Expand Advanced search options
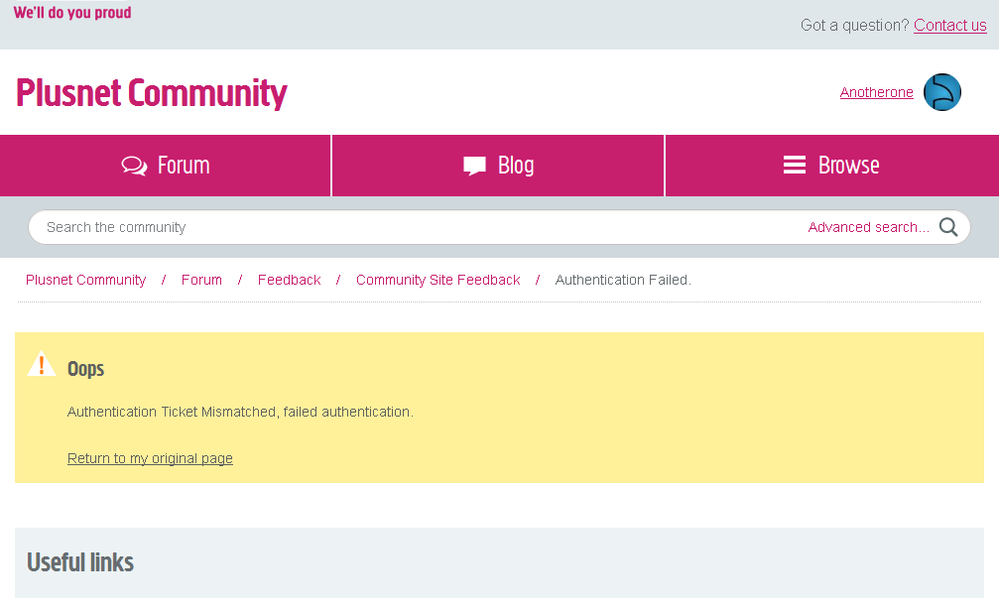Screen dimensions: 999x599 coord(868,227)
